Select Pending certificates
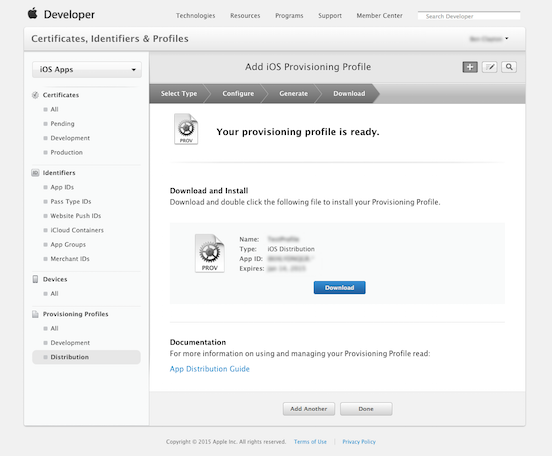Viewport: 552px width, 456px height. click(62, 124)
